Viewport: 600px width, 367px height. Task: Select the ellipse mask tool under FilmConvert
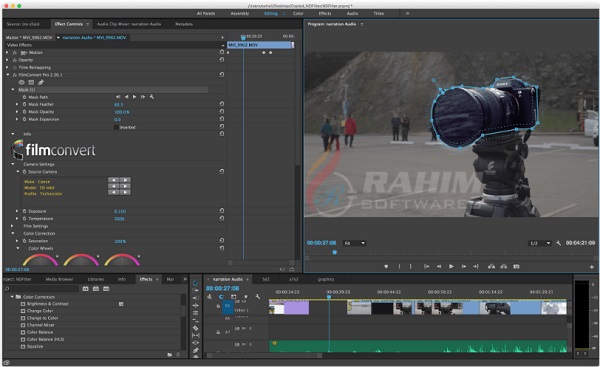coord(21,82)
